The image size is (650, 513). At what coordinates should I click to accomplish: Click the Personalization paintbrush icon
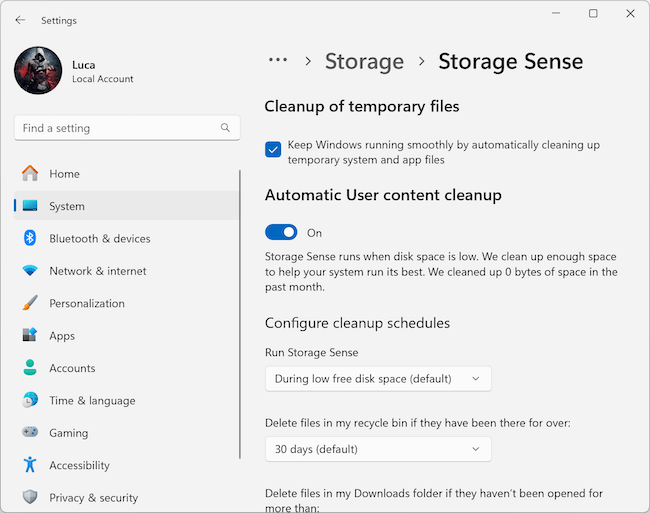(x=30, y=303)
